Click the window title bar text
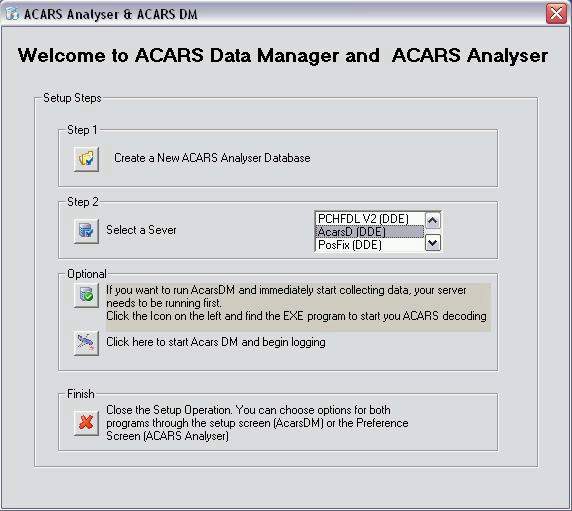This screenshot has height=511, width=572. (x=111, y=14)
